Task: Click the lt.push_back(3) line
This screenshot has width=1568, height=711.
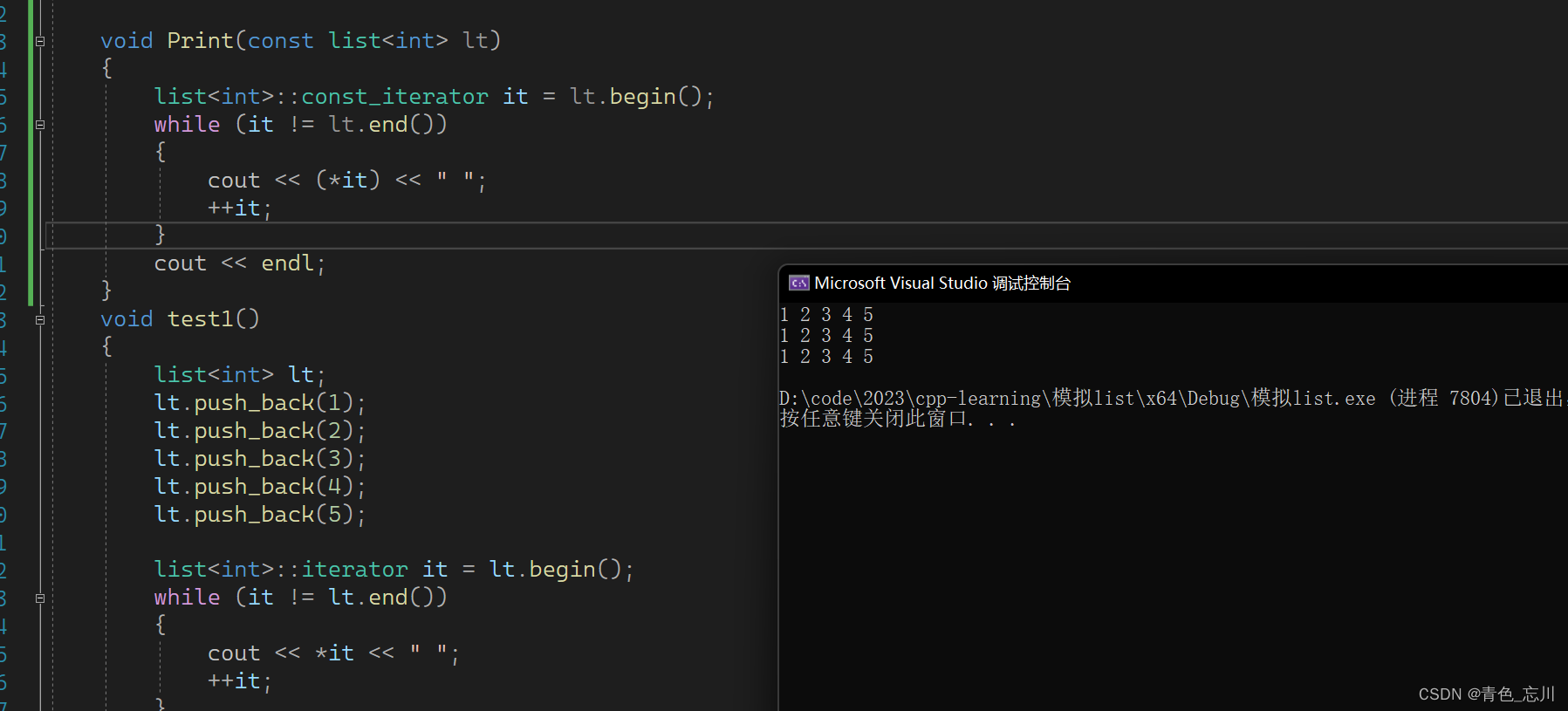Action: (260, 458)
